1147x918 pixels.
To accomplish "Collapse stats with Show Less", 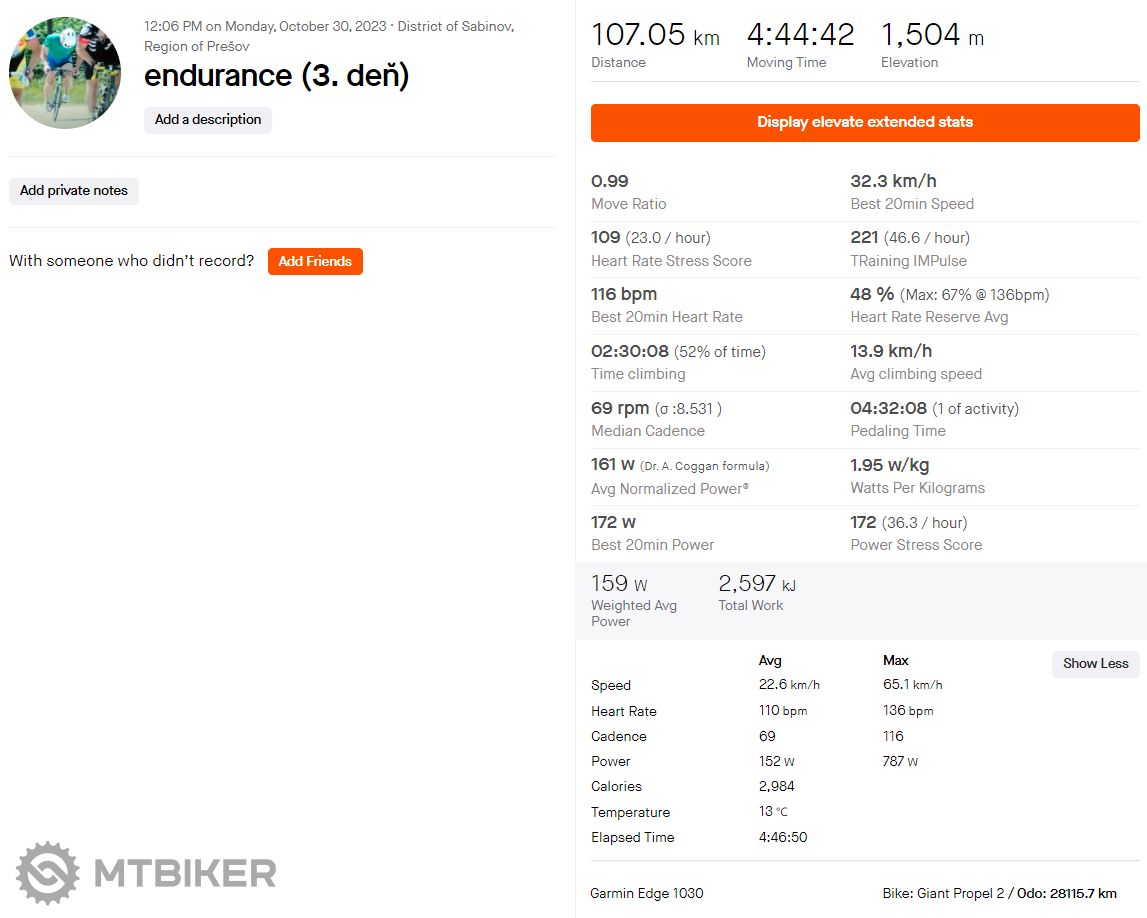I will click(1095, 664).
